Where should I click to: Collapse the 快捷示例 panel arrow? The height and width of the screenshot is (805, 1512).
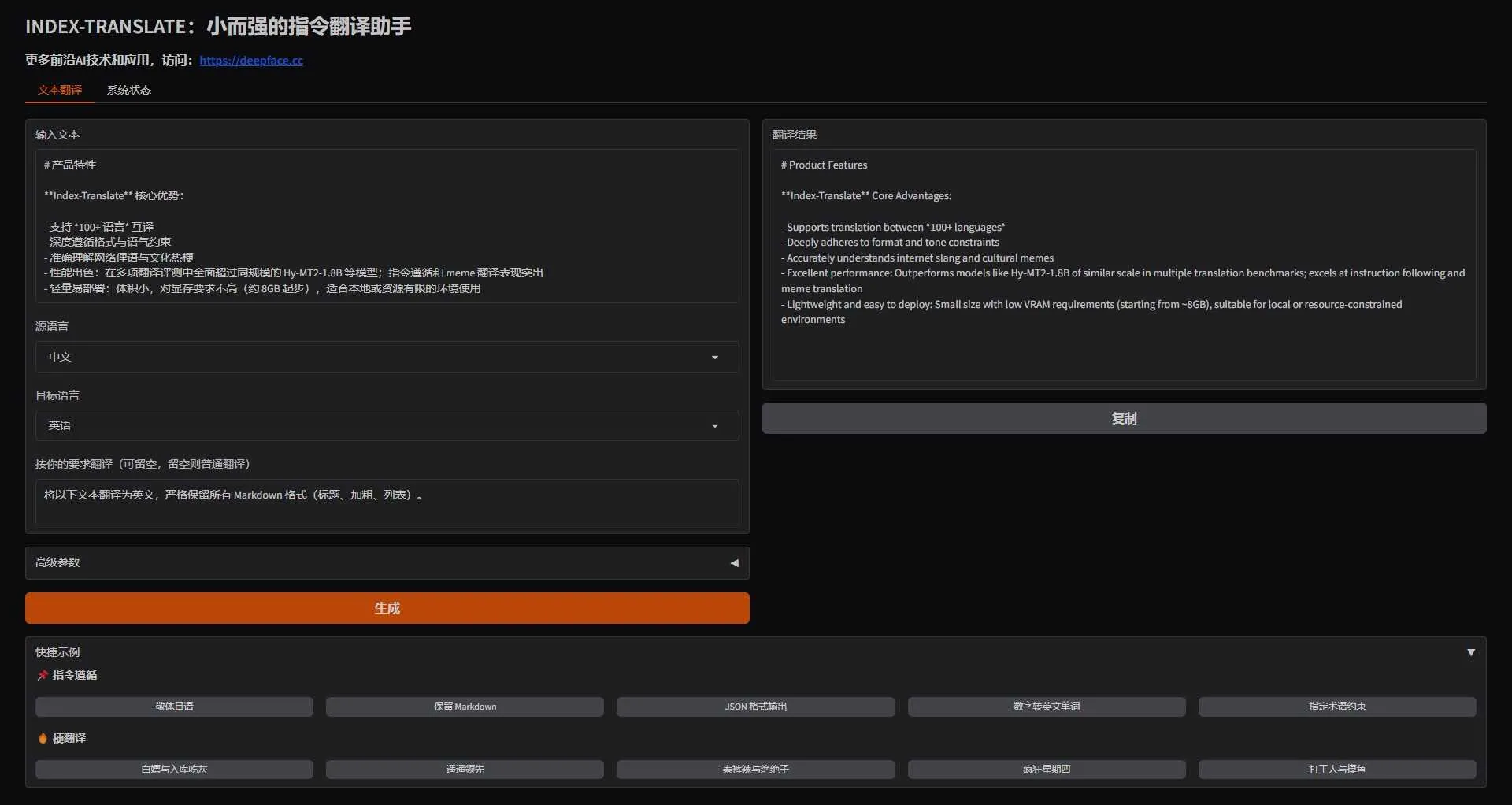pos(1470,652)
